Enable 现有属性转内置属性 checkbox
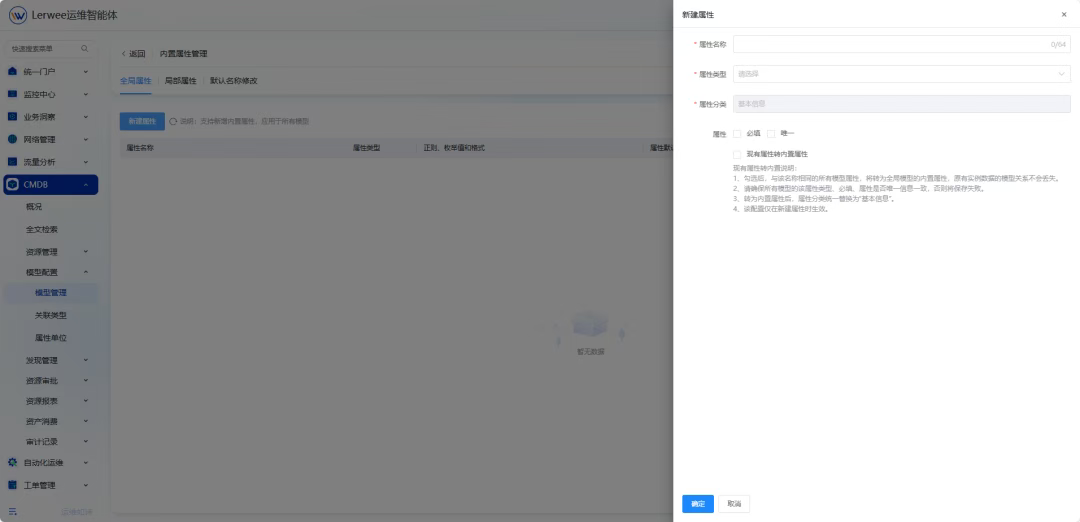Image resolution: width=1080 pixels, height=522 pixels. (x=737, y=154)
